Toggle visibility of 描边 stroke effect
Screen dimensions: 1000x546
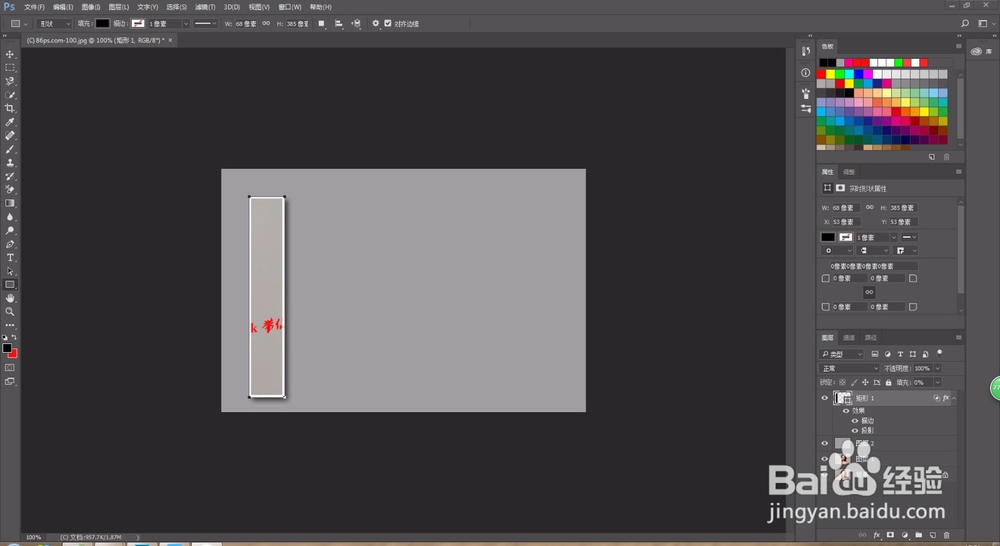tap(855, 420)
